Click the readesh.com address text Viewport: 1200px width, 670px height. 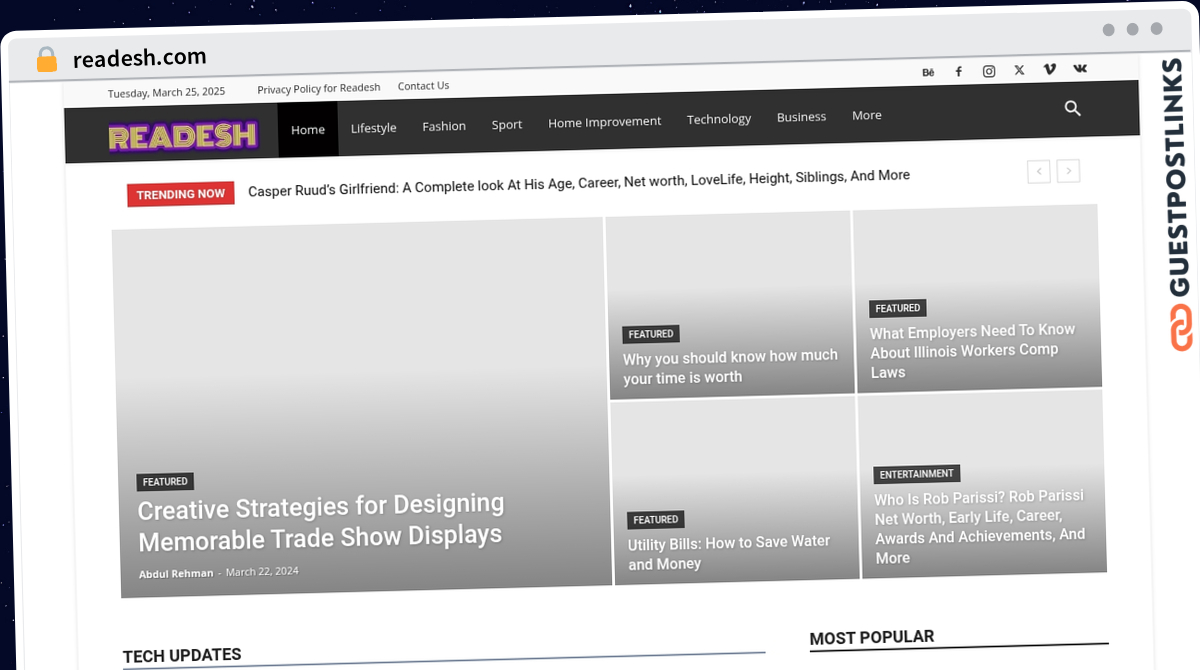pyautogui.click(x=140, y=58)
